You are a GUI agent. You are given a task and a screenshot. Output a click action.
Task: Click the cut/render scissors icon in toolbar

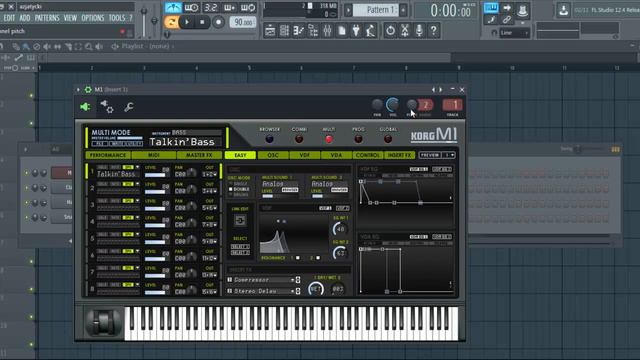[404, 31]
